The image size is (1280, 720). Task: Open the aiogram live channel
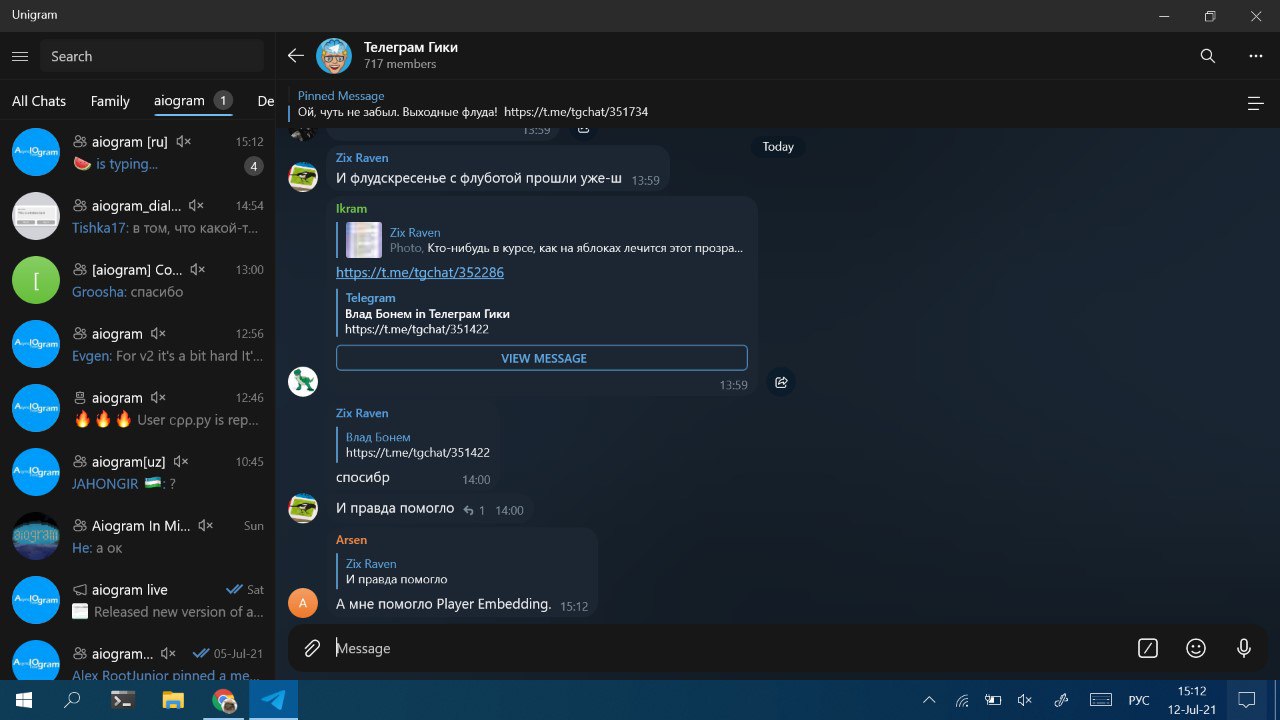pyautogui.click(x=138, y=600)
